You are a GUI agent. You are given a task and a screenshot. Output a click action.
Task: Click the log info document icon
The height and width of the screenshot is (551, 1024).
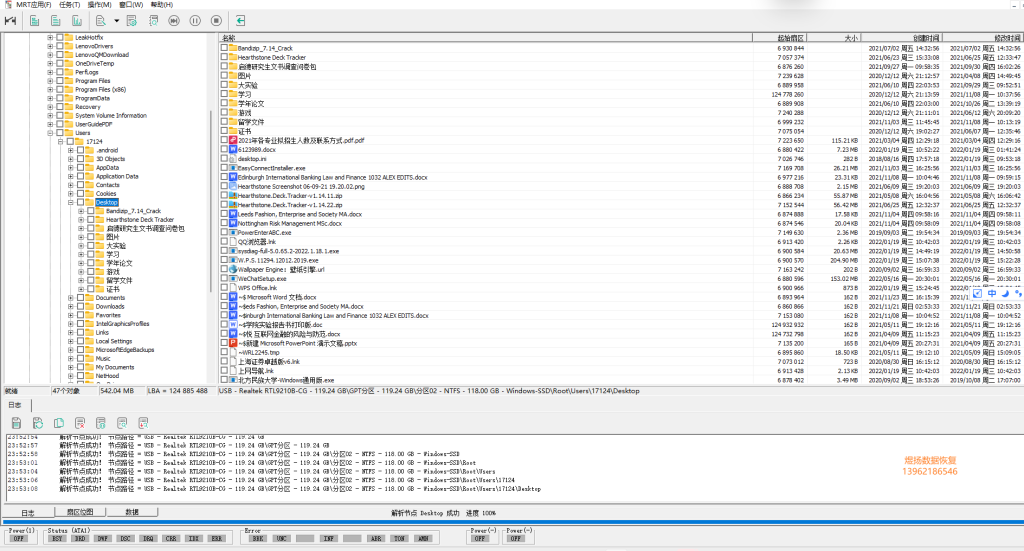(101, 423)
